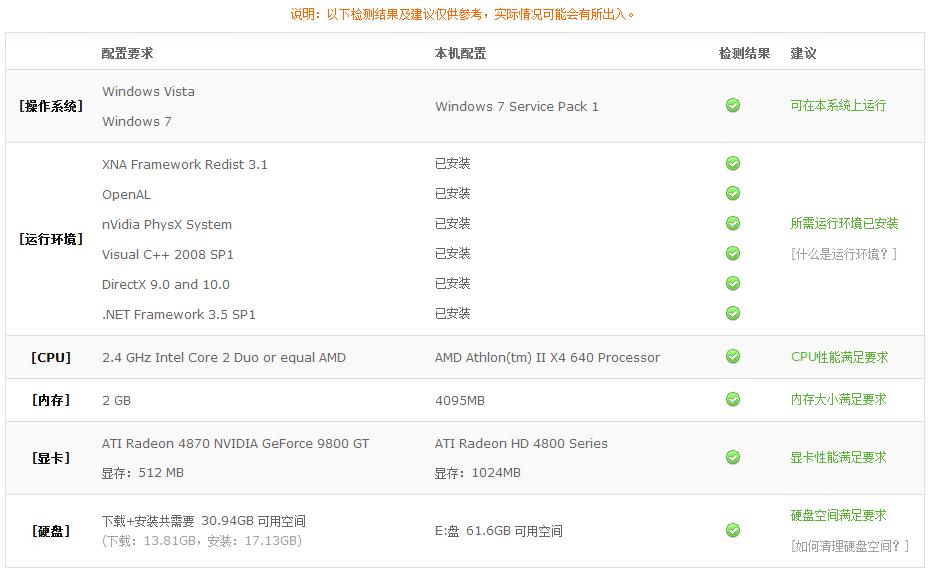The width and height of the screenshot is (928, 569).
Task: Select the AMD Athlon II X4 640 text
Action: [x=547, y=358]
